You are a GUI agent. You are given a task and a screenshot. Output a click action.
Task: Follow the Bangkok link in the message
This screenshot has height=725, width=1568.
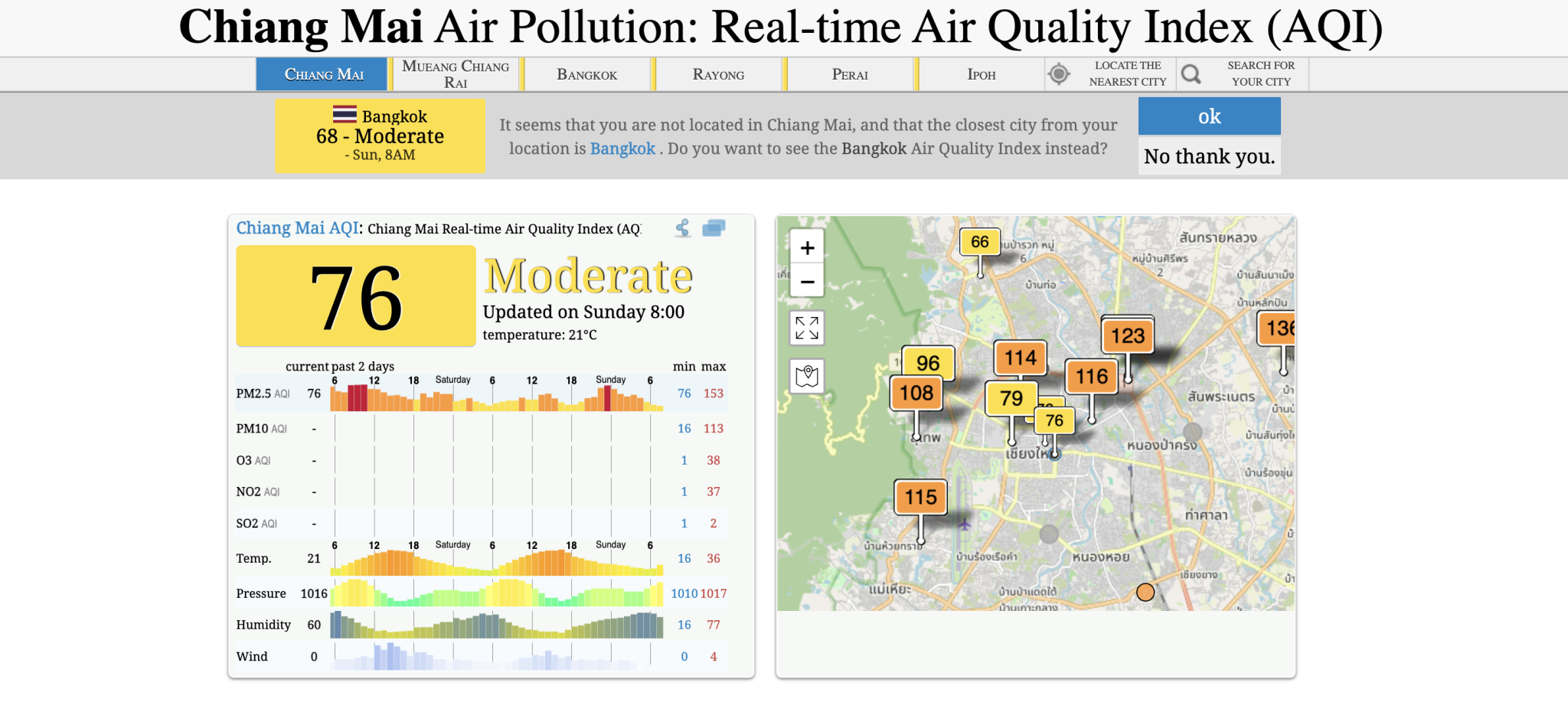point(622,149)
